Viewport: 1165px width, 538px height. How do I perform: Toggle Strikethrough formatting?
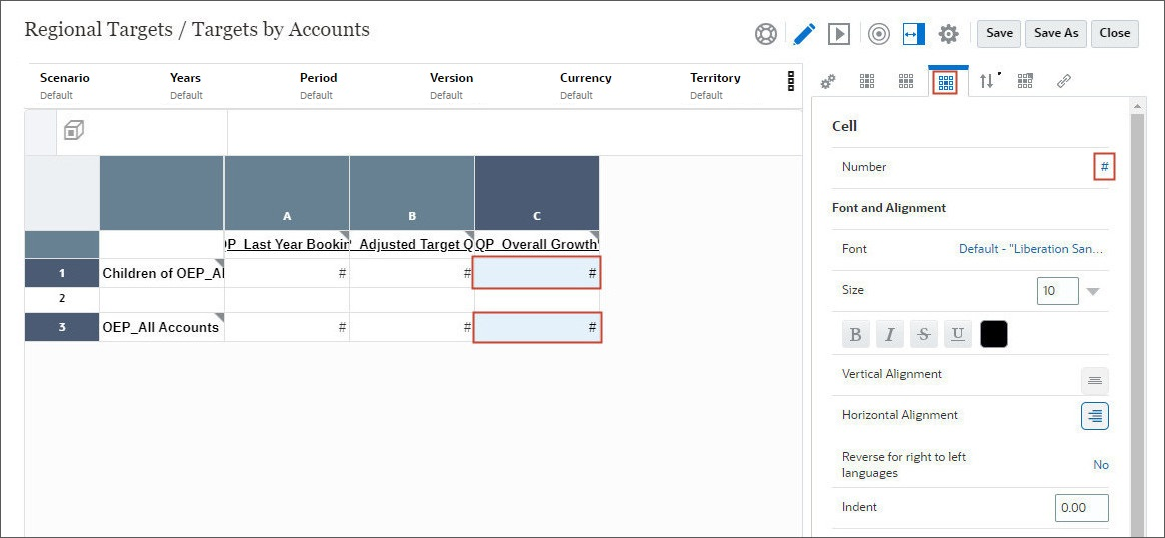point(924,334)
